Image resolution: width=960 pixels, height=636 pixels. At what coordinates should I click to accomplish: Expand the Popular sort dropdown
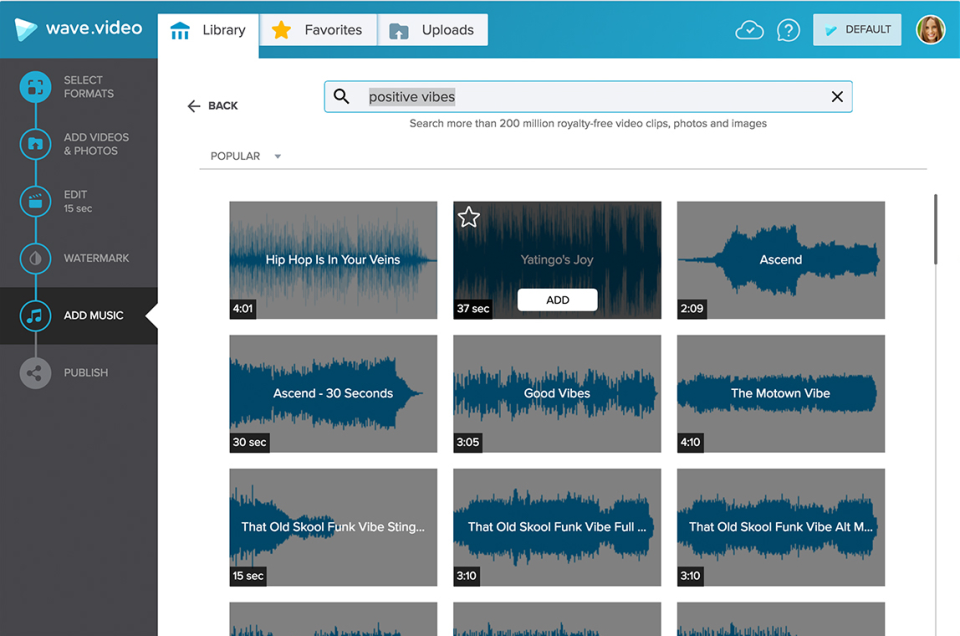(245, 156)
